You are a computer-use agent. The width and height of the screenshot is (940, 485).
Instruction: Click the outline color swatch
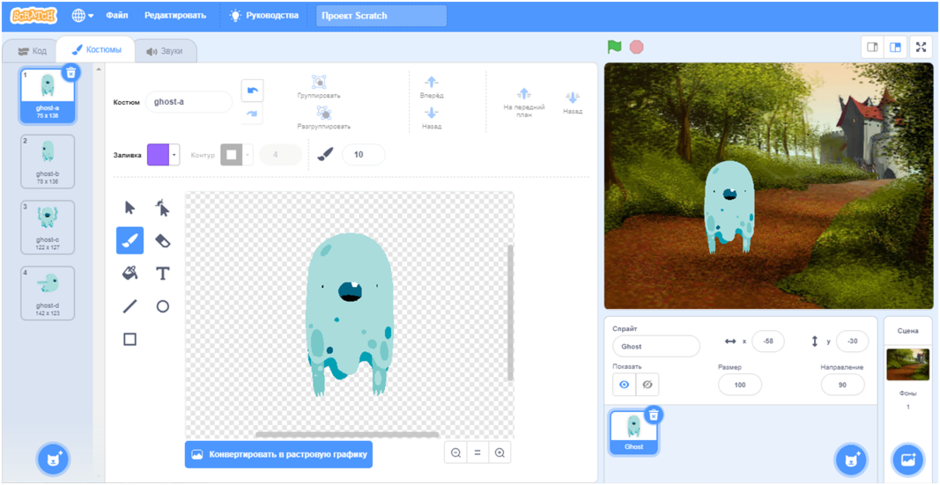(x=231, y=155)
